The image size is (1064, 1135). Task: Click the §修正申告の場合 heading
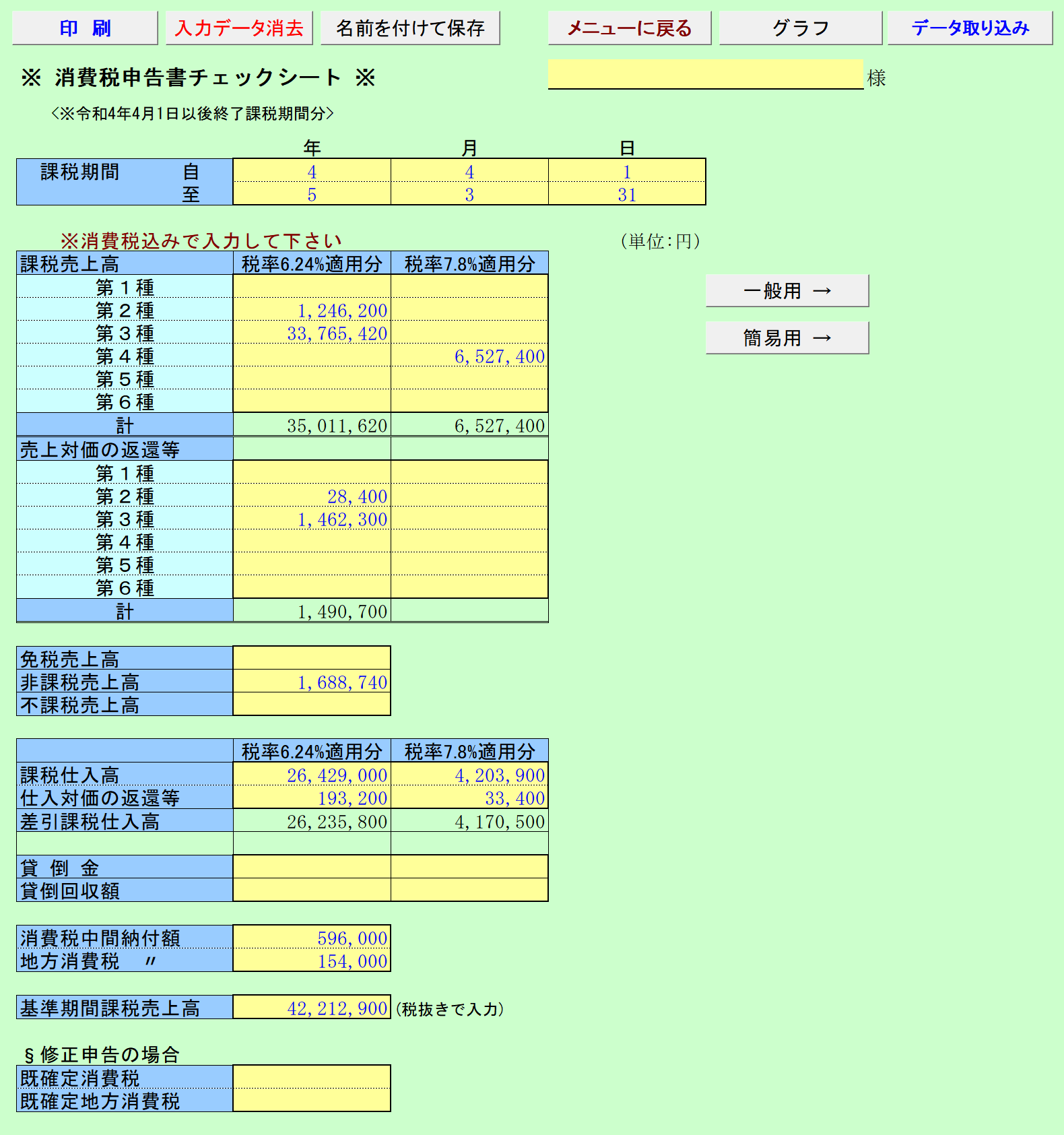(x=101, y=1054)
